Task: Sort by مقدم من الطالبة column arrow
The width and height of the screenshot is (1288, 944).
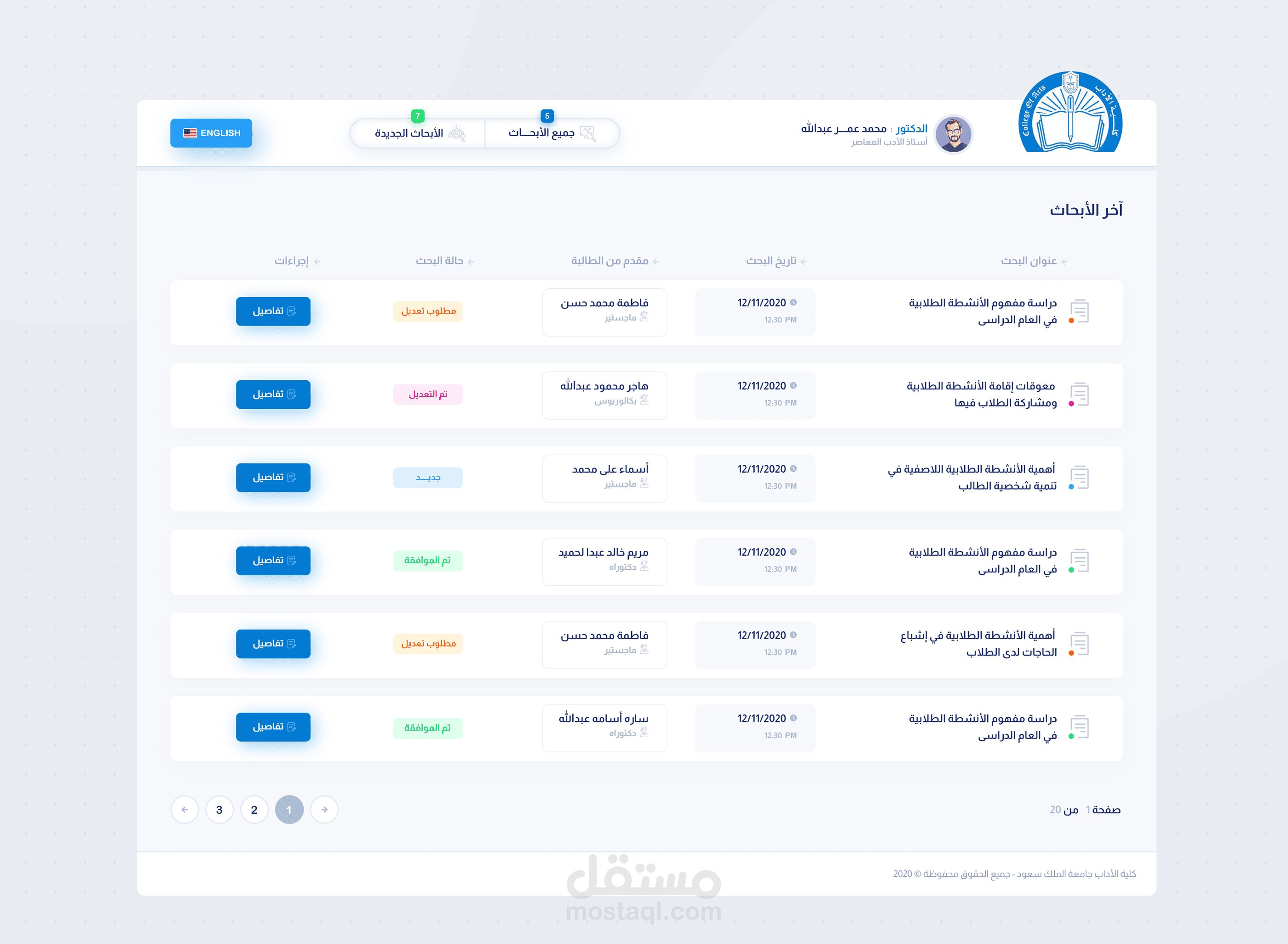Action: click(655, 262)
